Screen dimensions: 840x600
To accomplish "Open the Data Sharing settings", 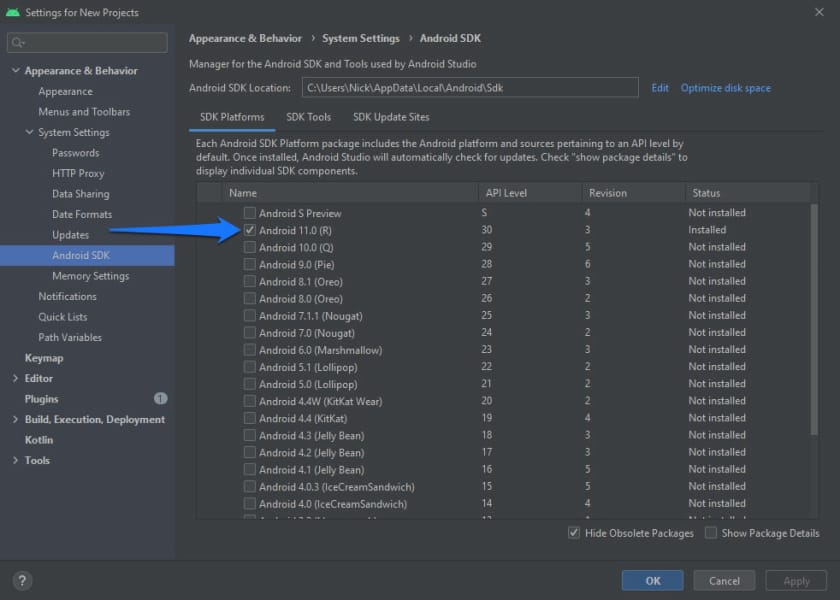I will click(81, 194).
